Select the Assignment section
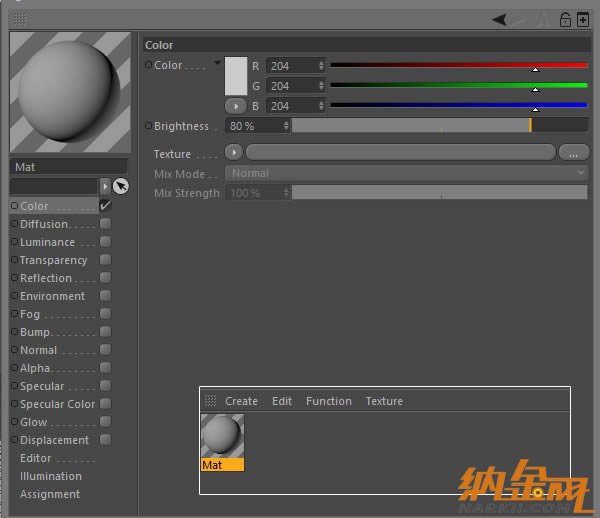This screenshot has height=518, width=600. pyautogui.click(x=50, y=494)
